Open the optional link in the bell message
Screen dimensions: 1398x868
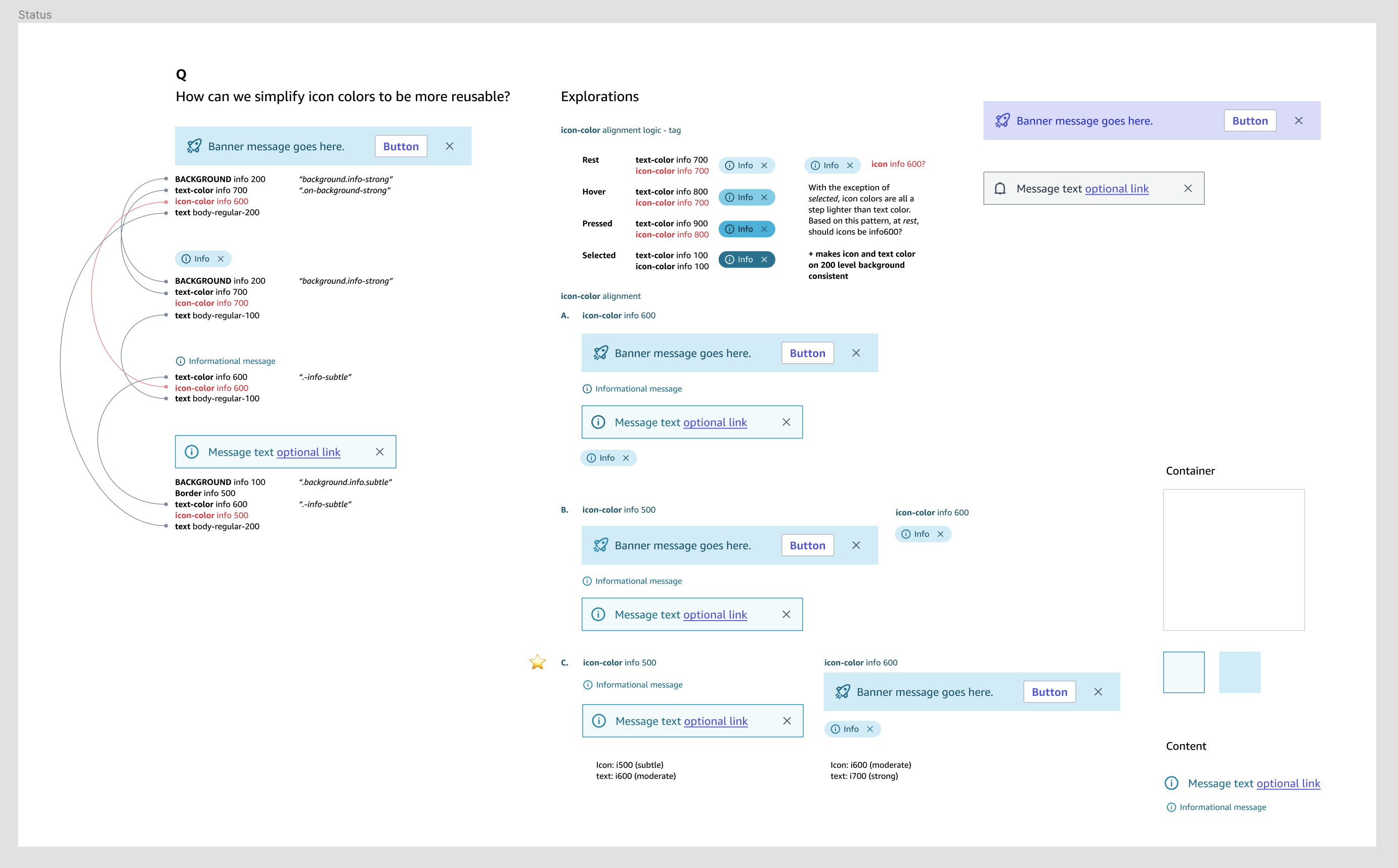click(1116, 188)
